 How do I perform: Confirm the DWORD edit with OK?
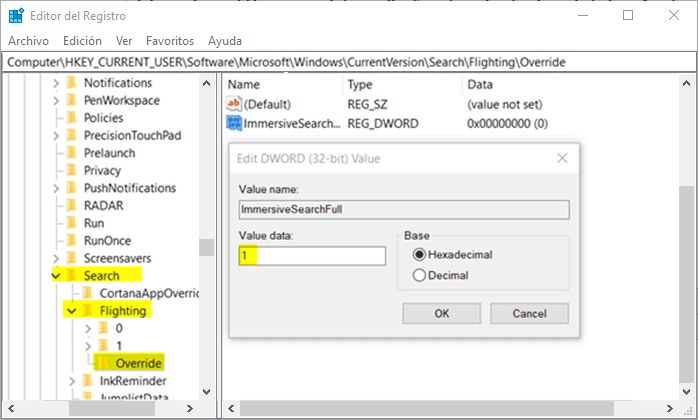click(442, 314)
